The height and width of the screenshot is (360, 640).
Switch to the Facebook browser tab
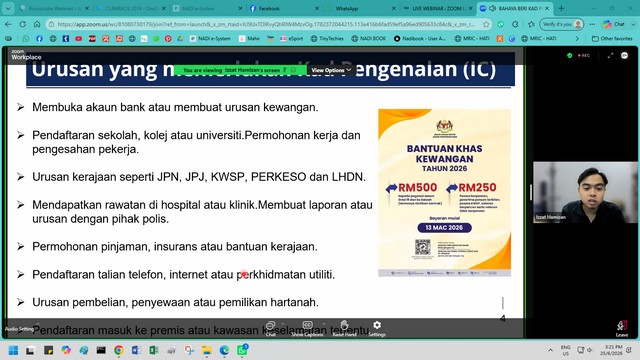pyautogui.click(x=284, y=8)
